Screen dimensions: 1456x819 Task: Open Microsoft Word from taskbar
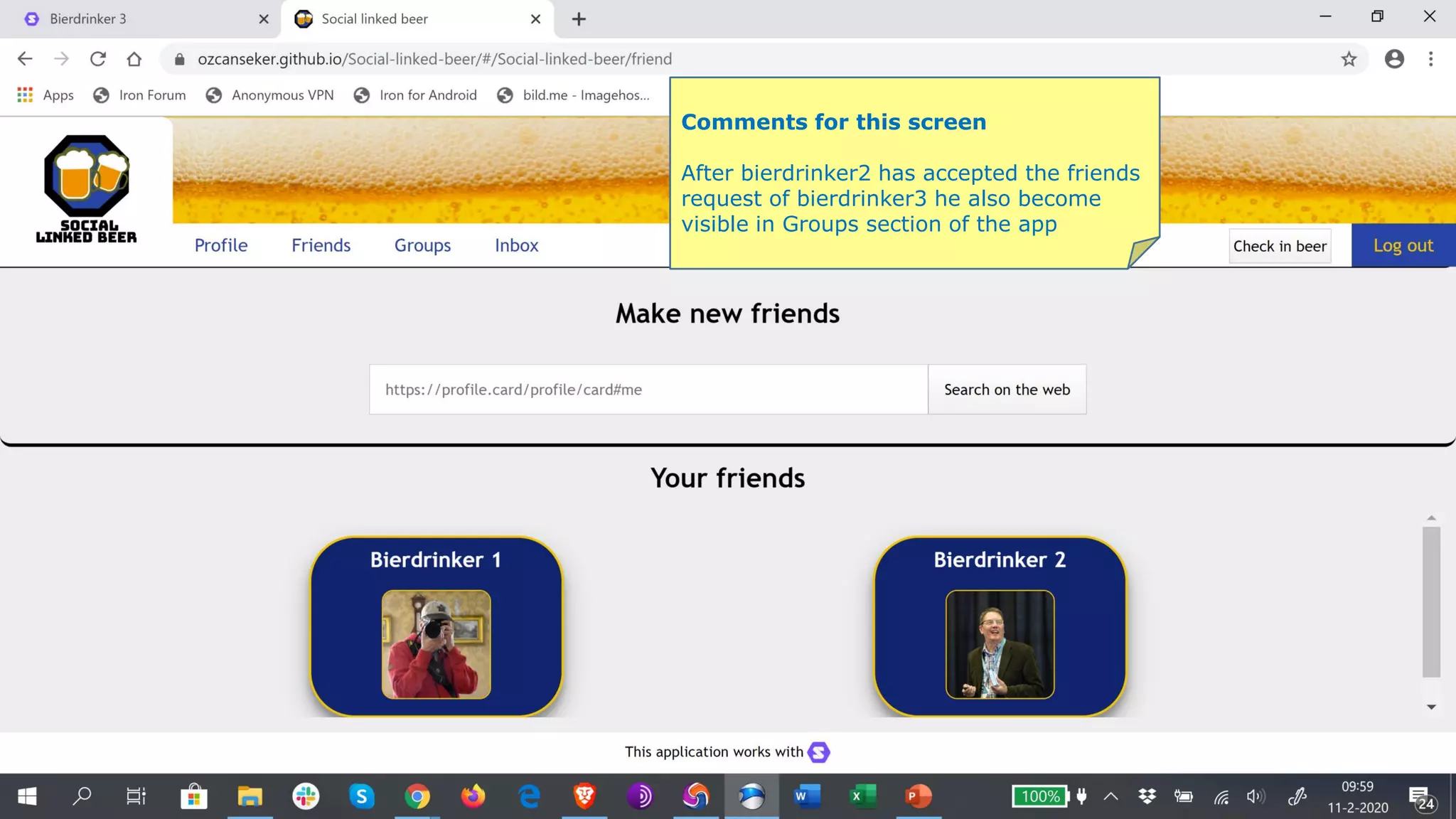pos(807,796)
